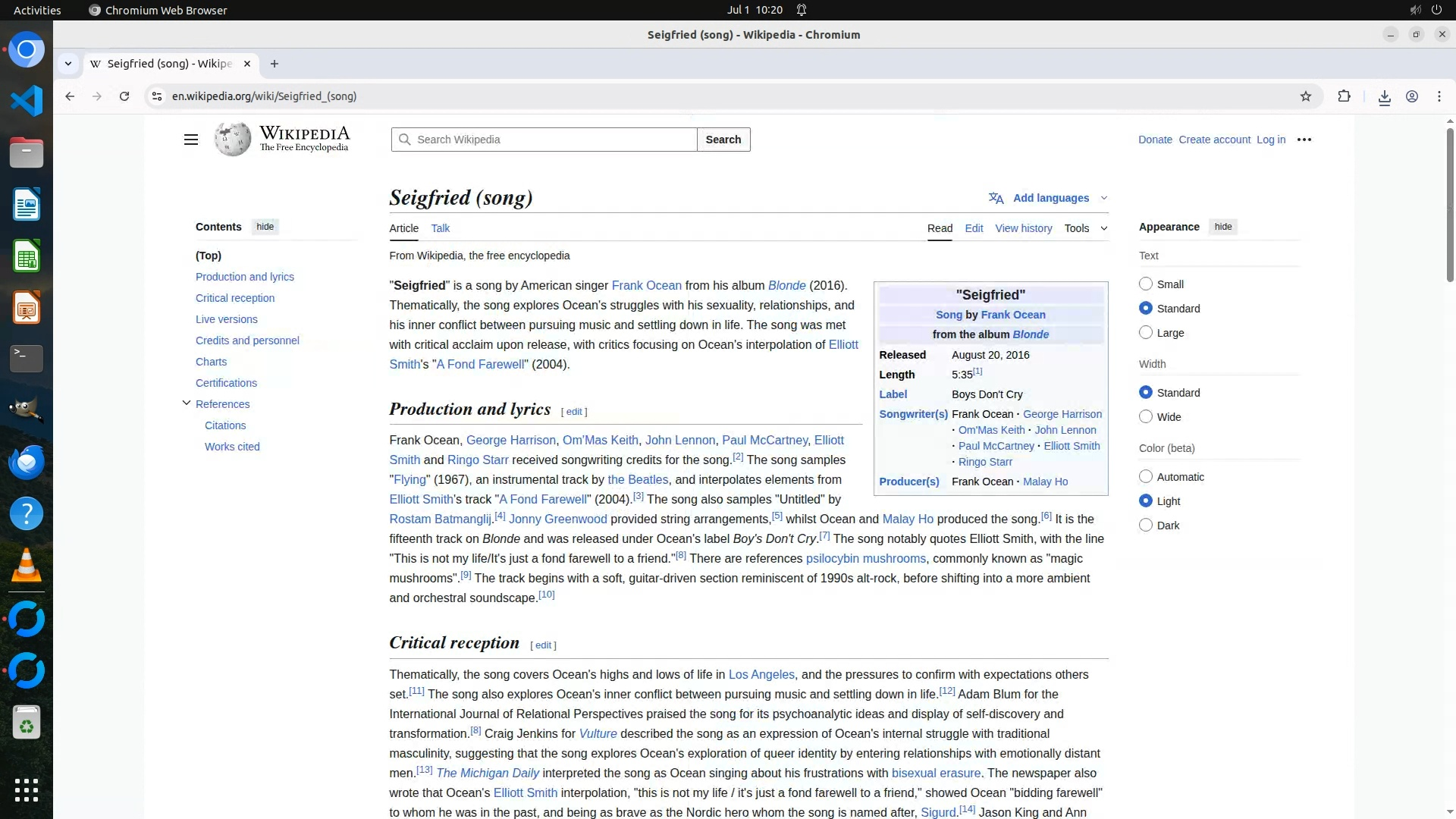The width and height of the screenshot is (1456, 819).
Task: Launch VLC from the dock
Action: pos(27,566)
